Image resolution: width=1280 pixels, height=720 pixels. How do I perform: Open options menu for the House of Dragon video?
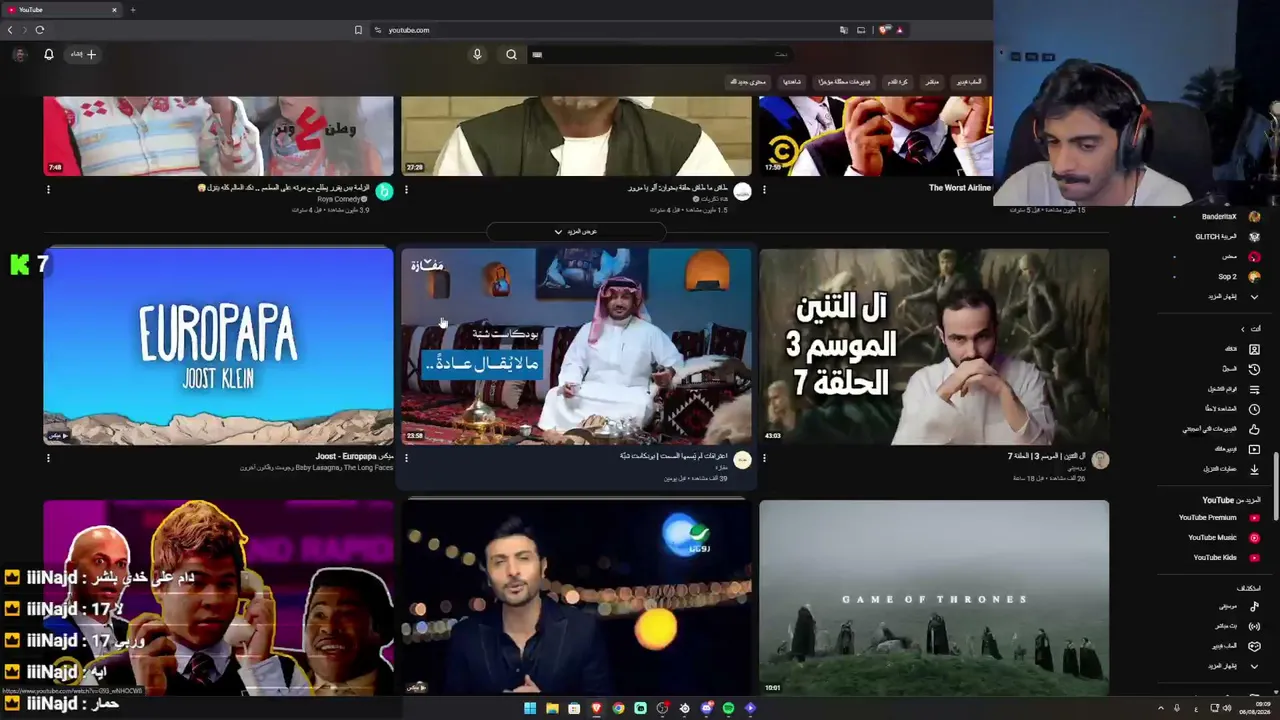pos(764,458)
